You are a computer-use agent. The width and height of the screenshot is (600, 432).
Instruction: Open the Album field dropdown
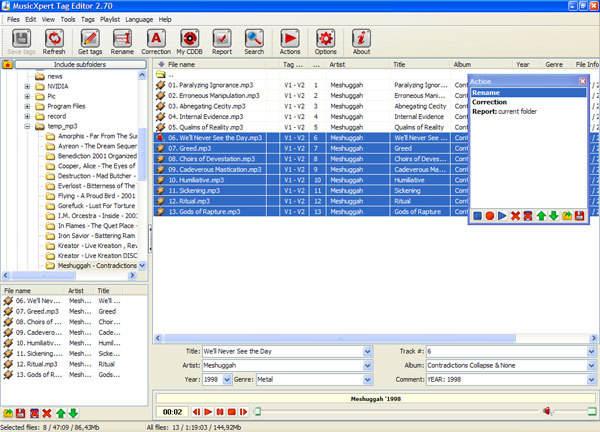pos(591,365)
